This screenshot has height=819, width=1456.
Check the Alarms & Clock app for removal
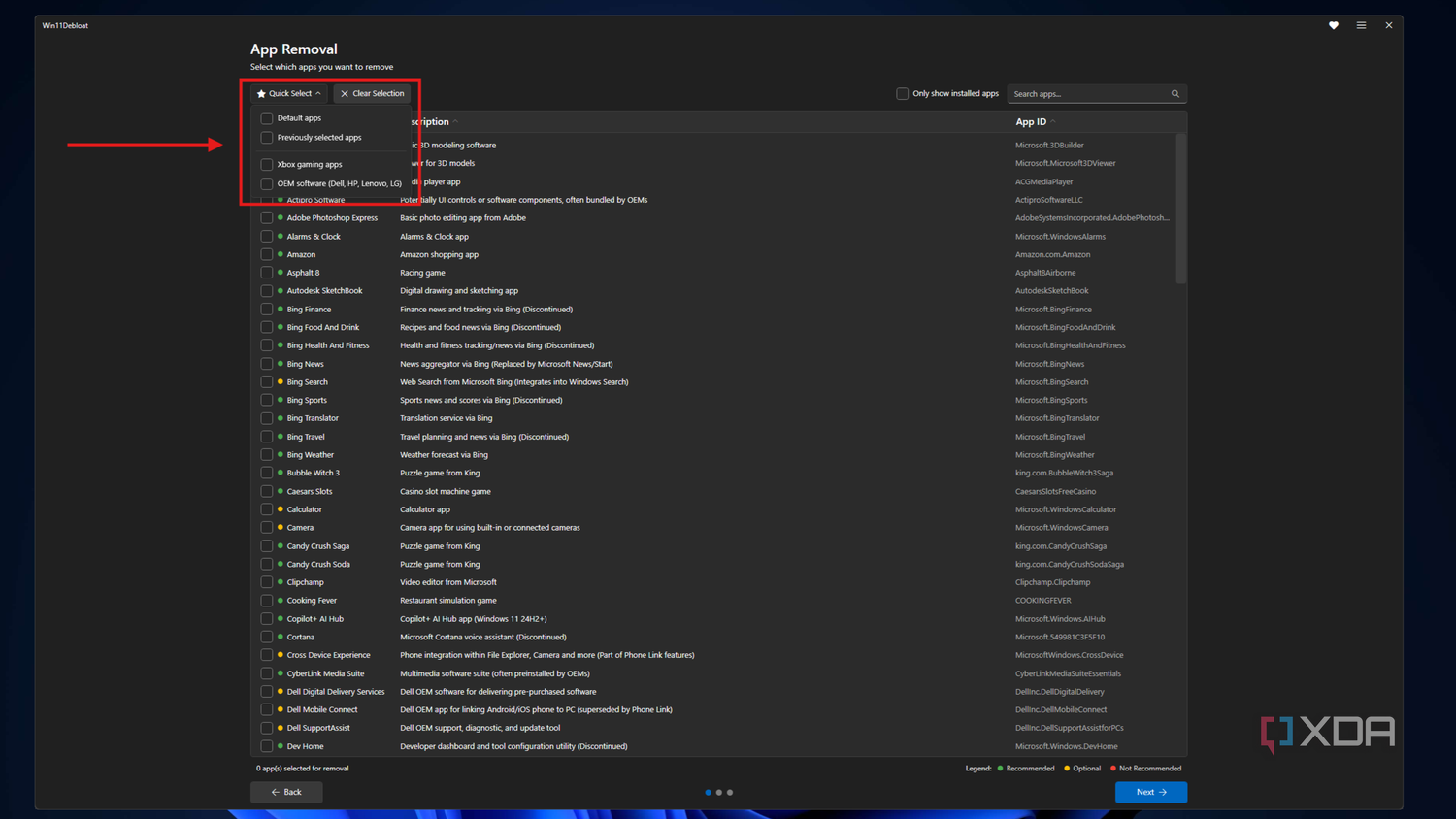click(x=267, y=237)
